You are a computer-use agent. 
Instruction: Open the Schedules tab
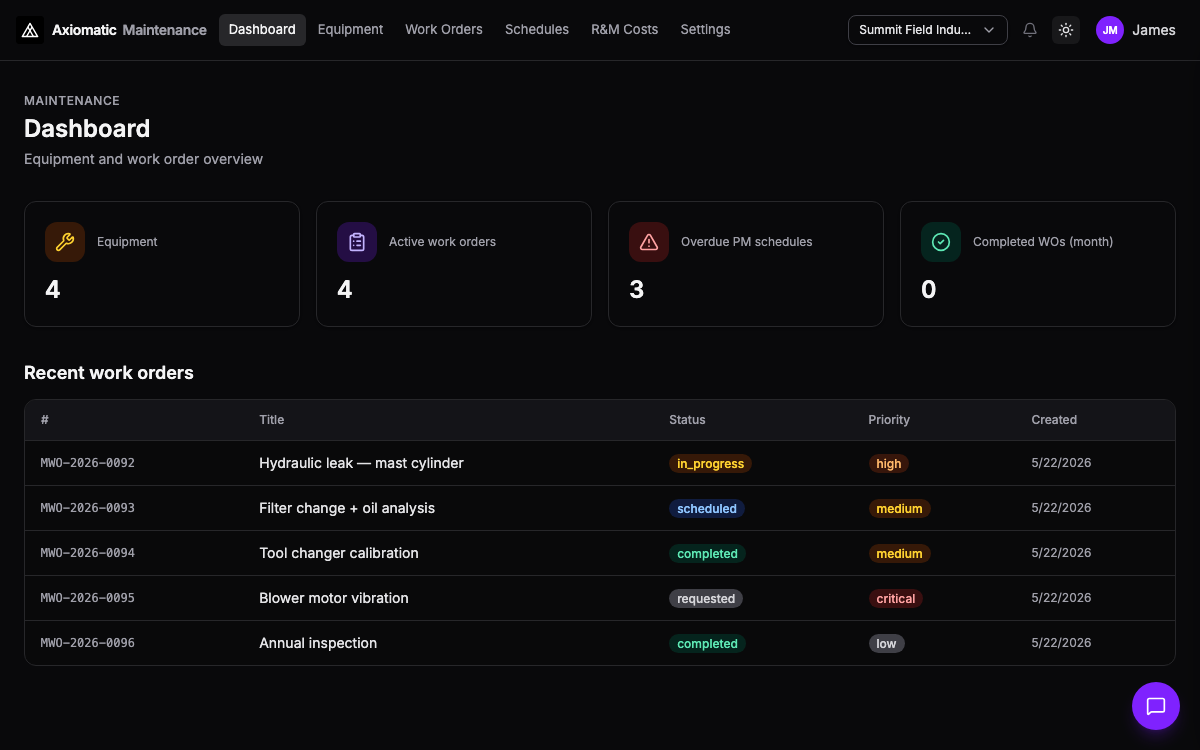pyautogui.click(x=537, y=30)
